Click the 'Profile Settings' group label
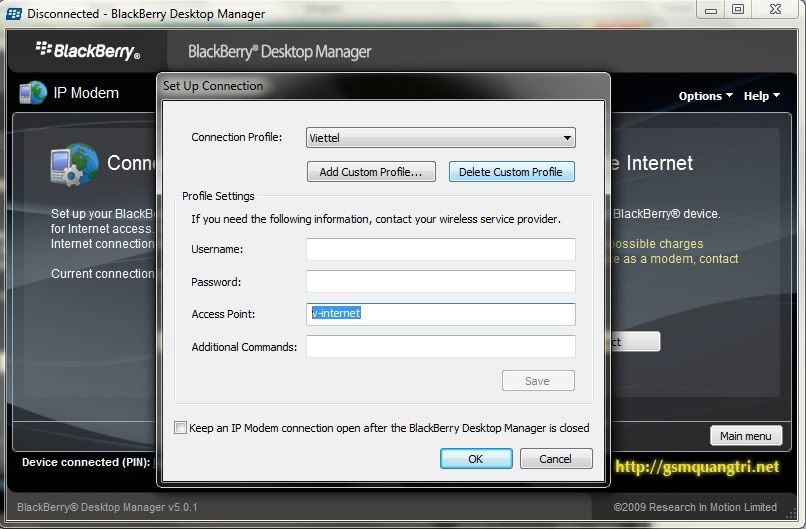Viewport: 806px width, 529px height. [218, 196]
